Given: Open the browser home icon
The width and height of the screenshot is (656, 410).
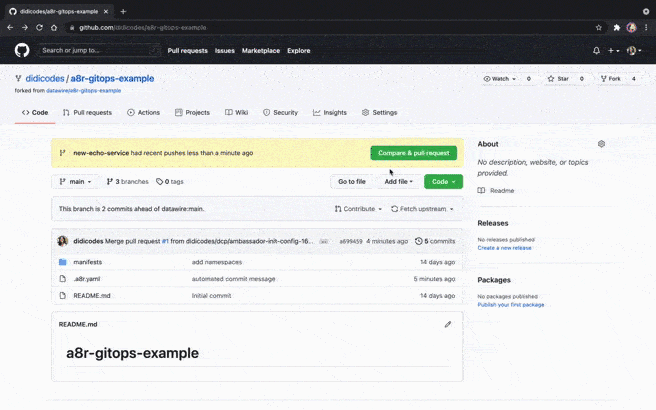Looking at the screenshot, I should point(54,28).
